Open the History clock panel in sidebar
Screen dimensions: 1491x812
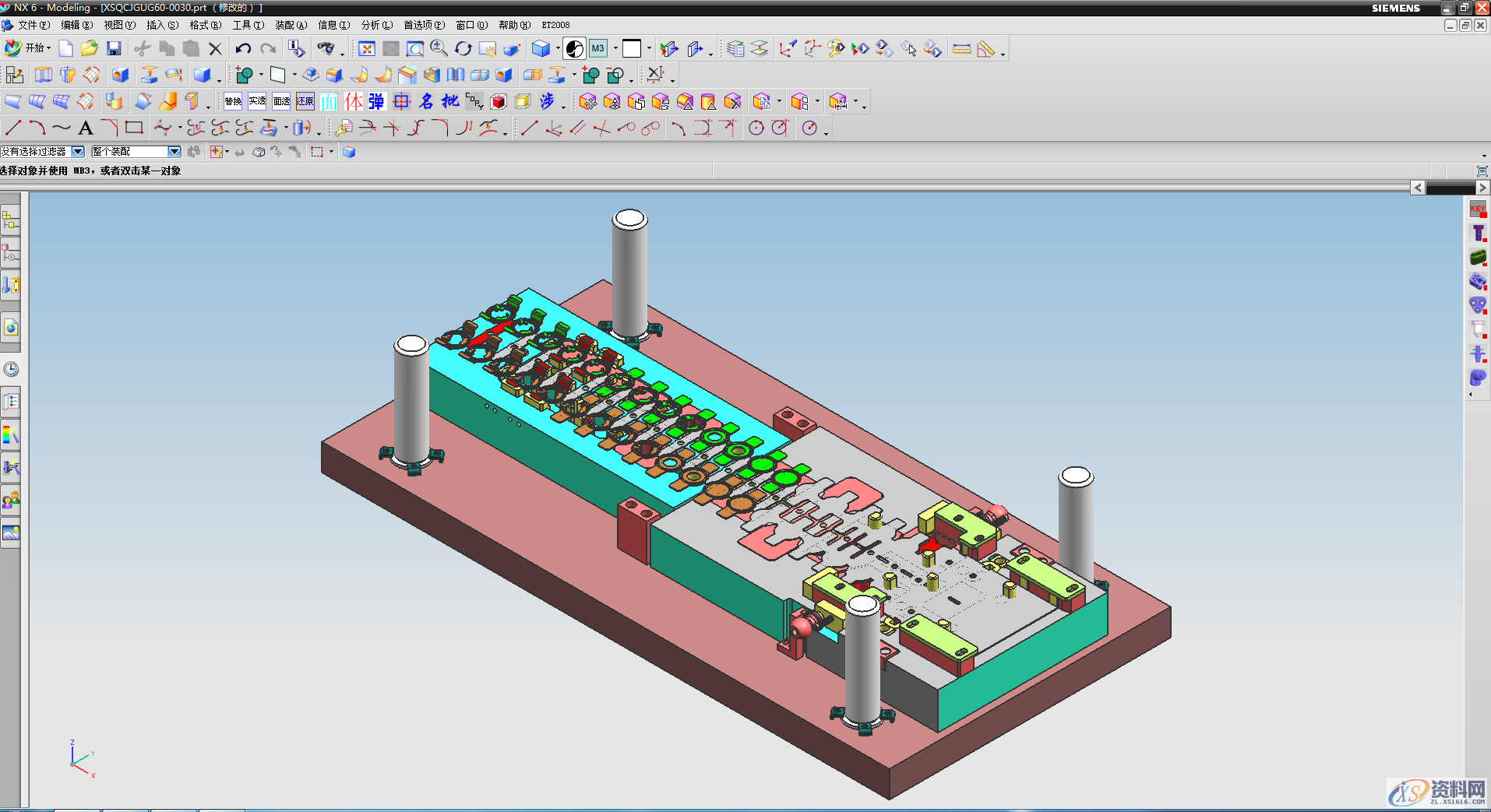pos(11,369)
